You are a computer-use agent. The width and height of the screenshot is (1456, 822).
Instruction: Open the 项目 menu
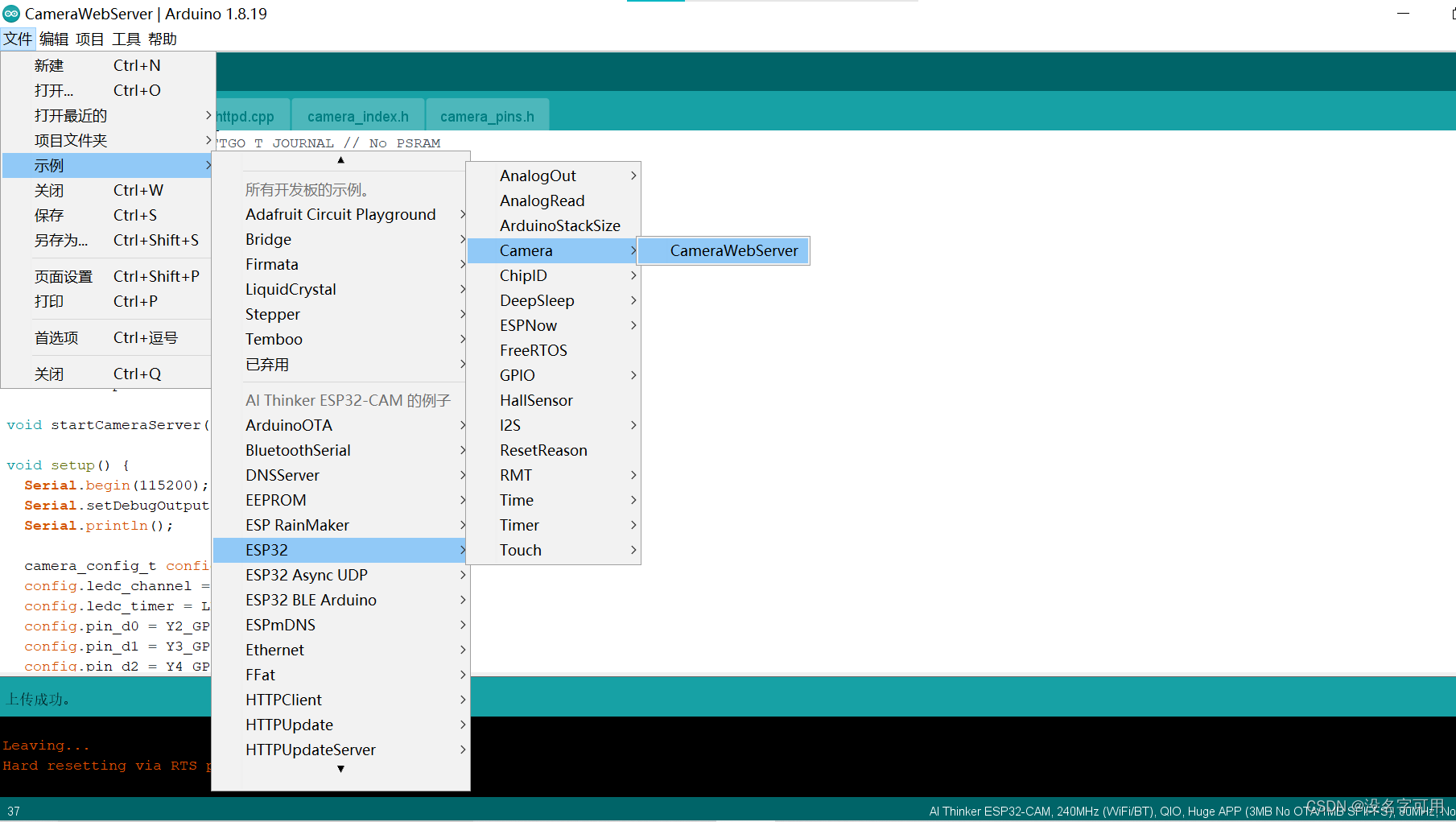(x=90, y=39)
